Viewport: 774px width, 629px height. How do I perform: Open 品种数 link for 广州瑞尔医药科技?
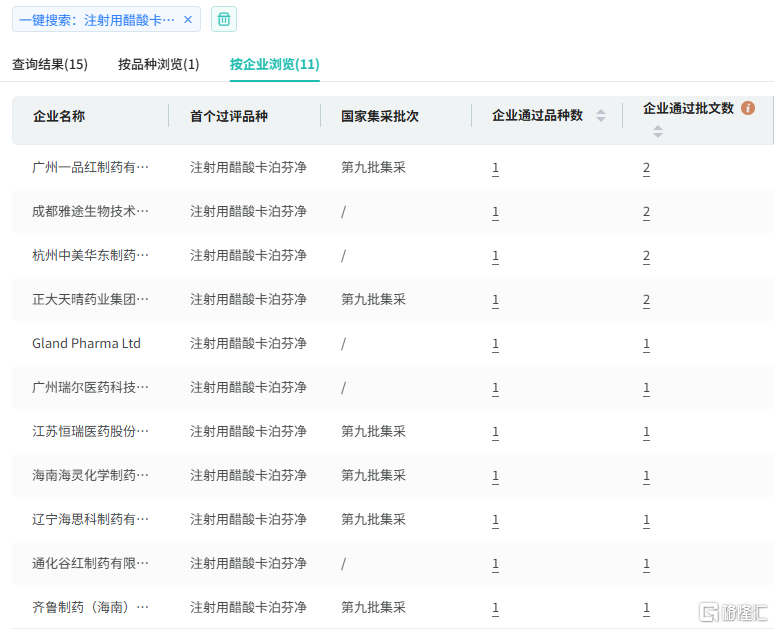pos(495,388)
